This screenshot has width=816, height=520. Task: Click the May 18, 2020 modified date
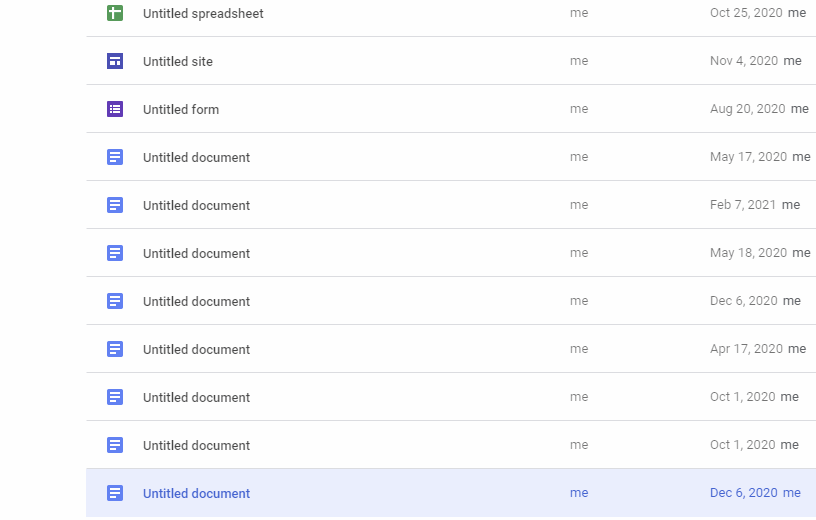[x=748, y=254]
